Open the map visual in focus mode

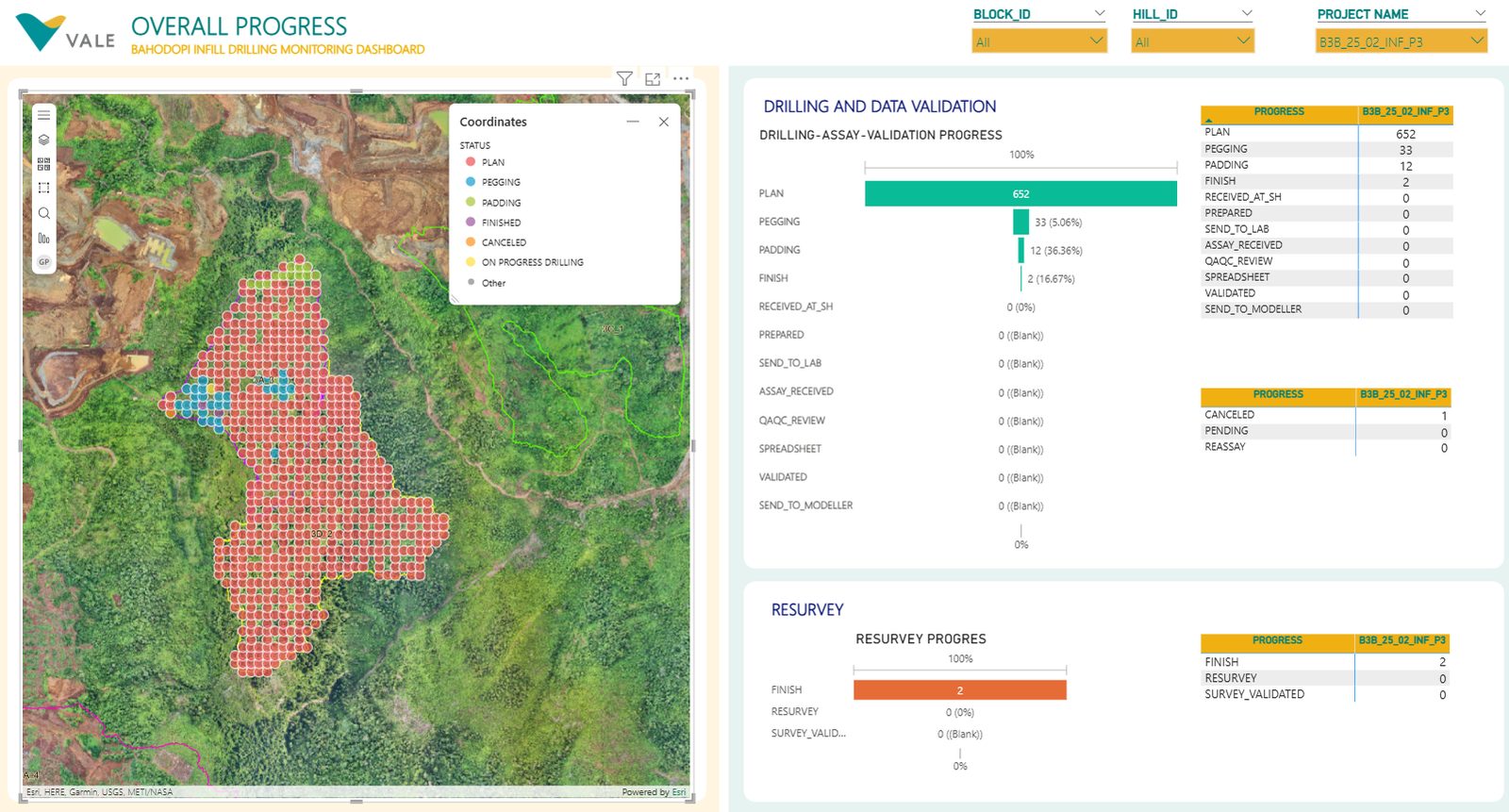(653, 78)
